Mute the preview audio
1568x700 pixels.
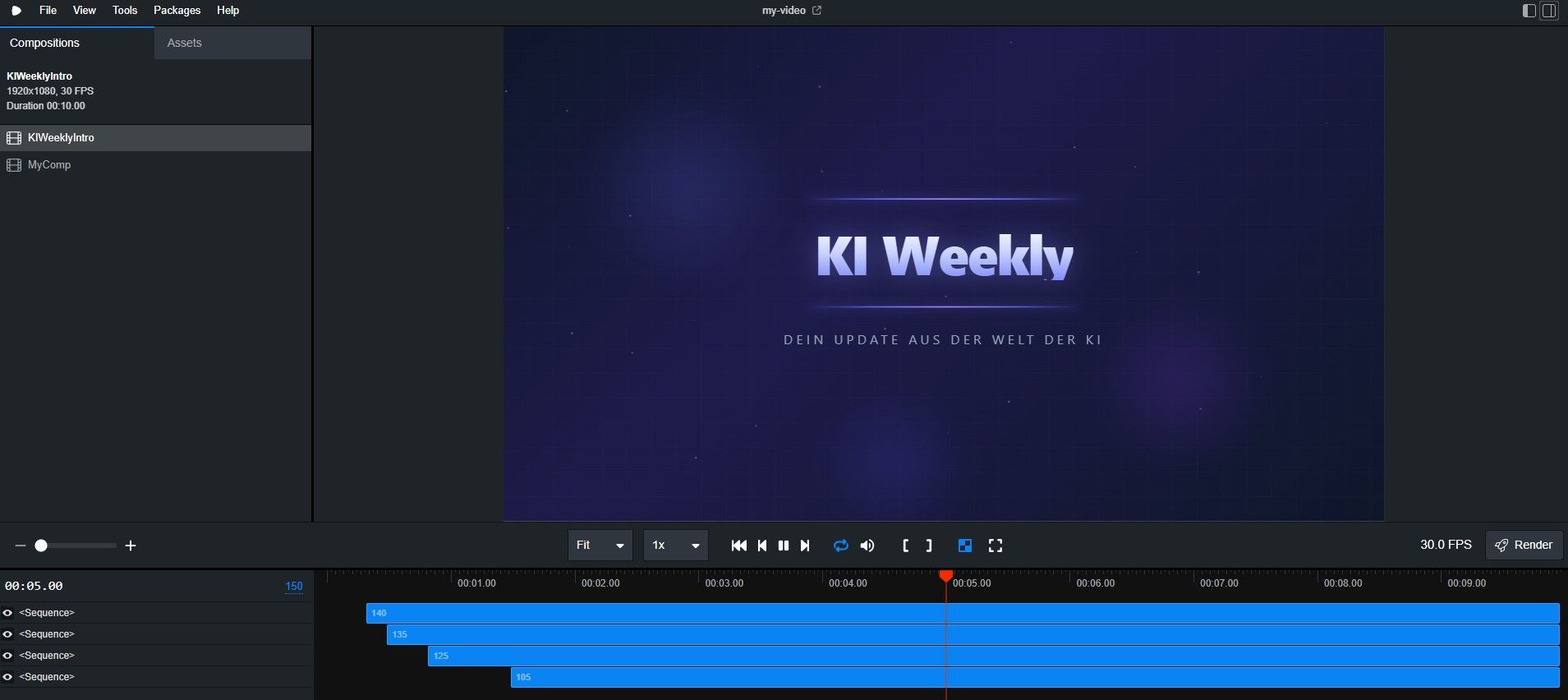pyautogui.click(x=867, y=546)
